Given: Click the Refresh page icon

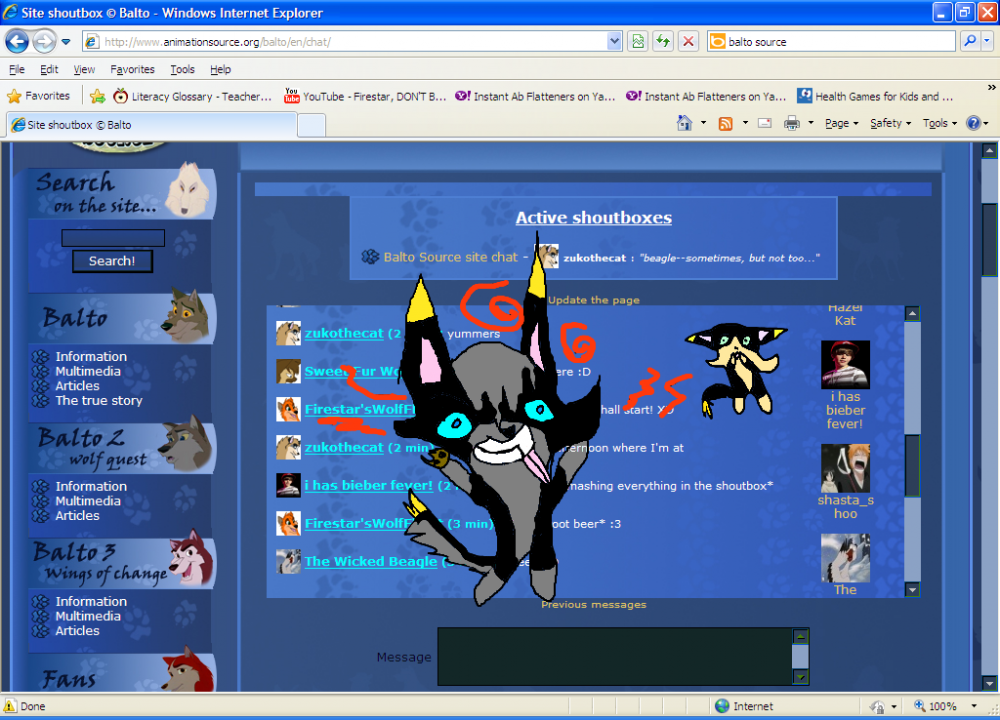Looking at the screenshot, I should [x=663, y=42].
